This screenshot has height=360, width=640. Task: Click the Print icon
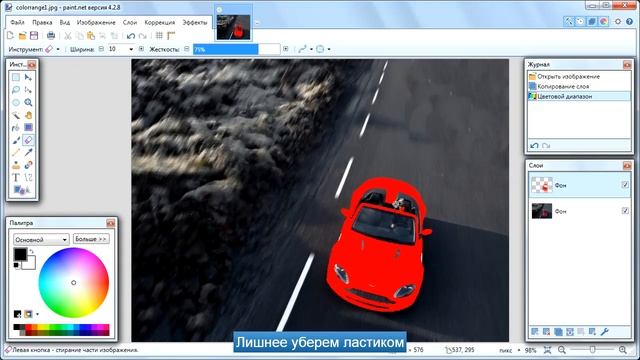pos(51,36)
